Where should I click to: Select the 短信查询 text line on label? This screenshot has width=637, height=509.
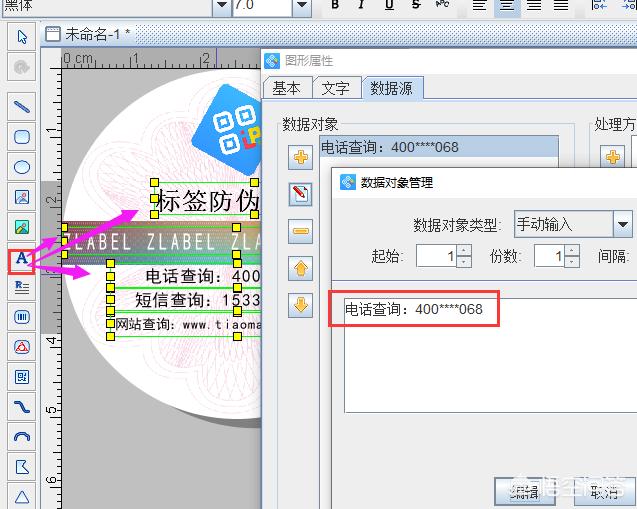(x=197, y=300)
